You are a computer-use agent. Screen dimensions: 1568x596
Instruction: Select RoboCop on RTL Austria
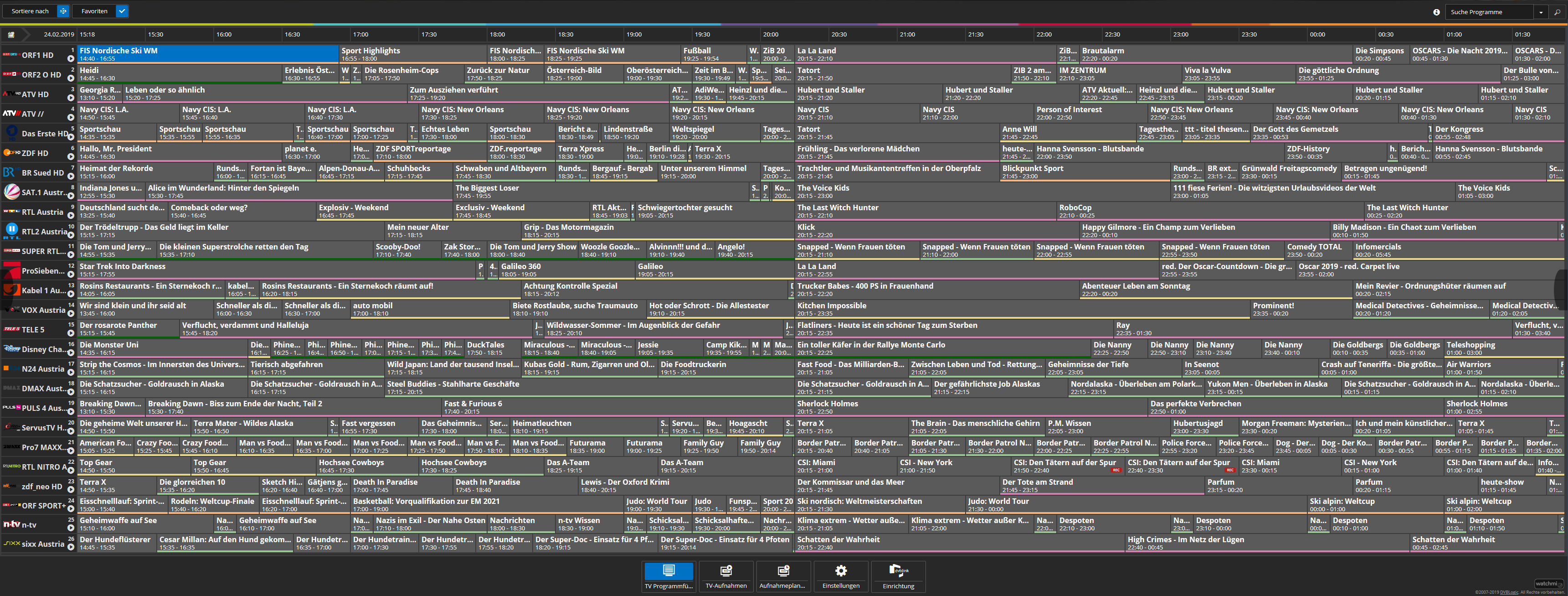point(1210,211)
